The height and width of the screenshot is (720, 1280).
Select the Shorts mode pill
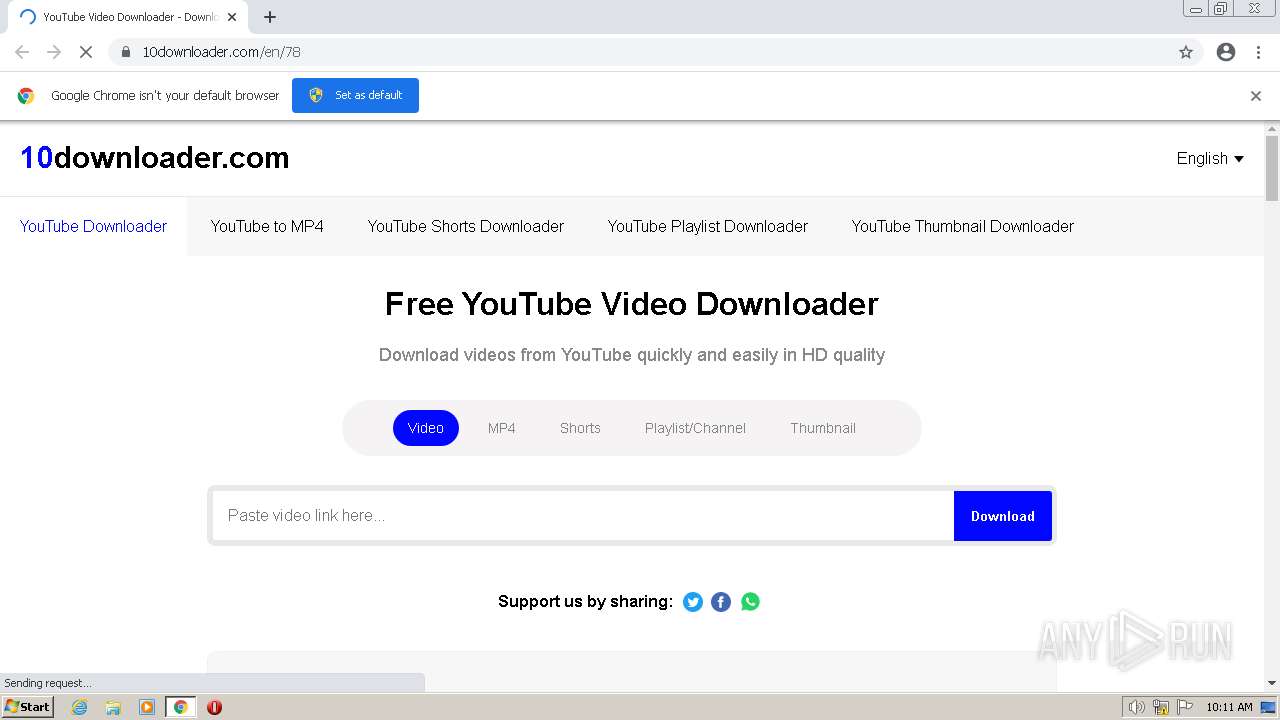[580, 428]
